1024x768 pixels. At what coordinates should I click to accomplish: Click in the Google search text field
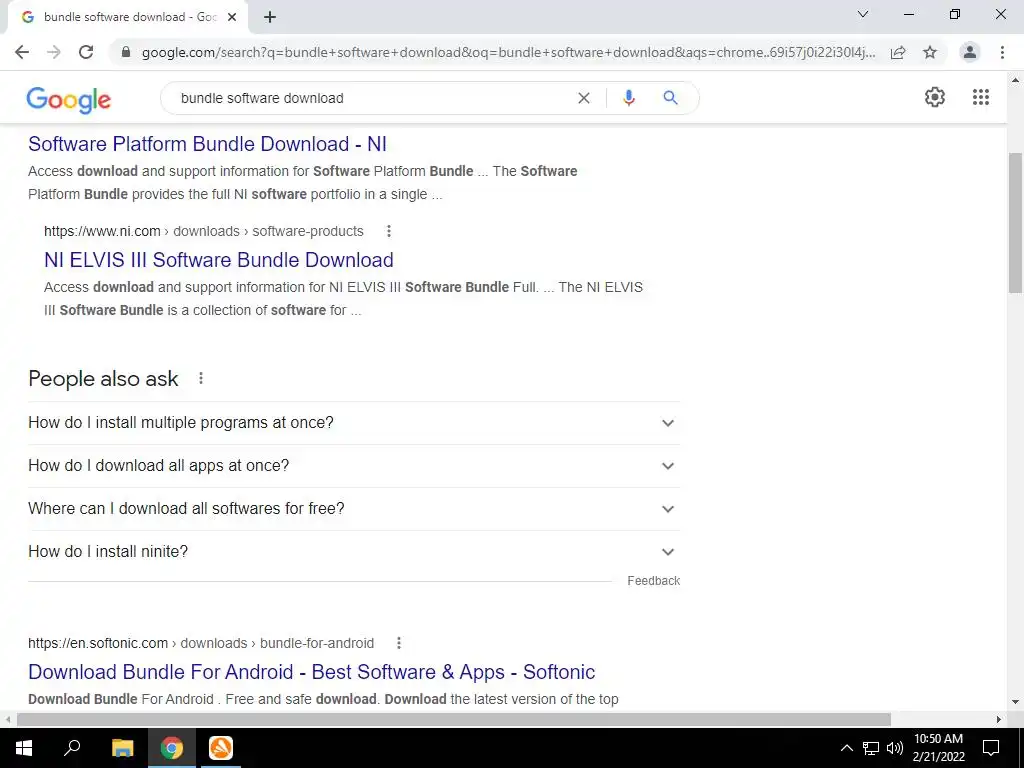(x=372, y=98)
